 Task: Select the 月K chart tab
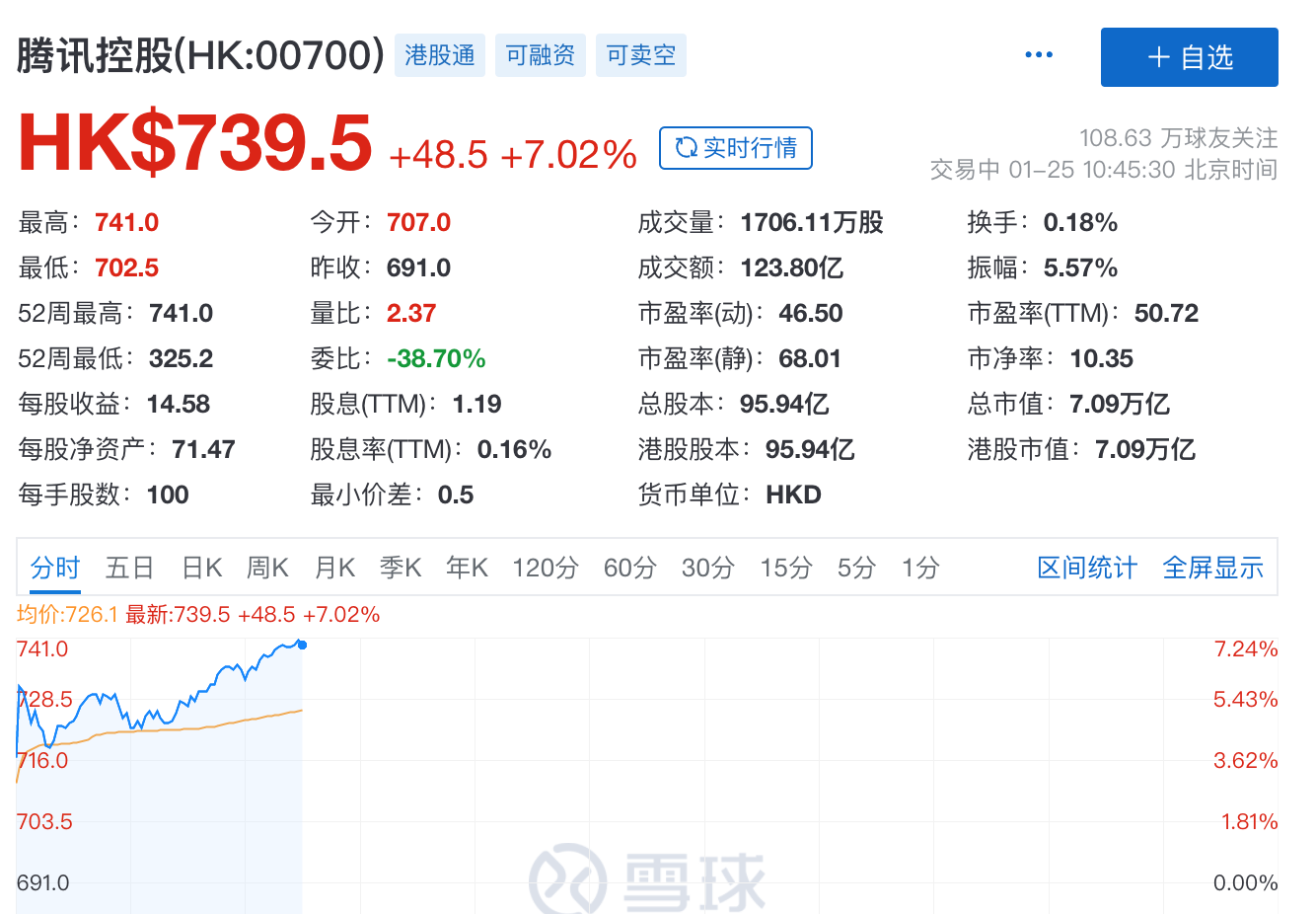click(334, 568)
